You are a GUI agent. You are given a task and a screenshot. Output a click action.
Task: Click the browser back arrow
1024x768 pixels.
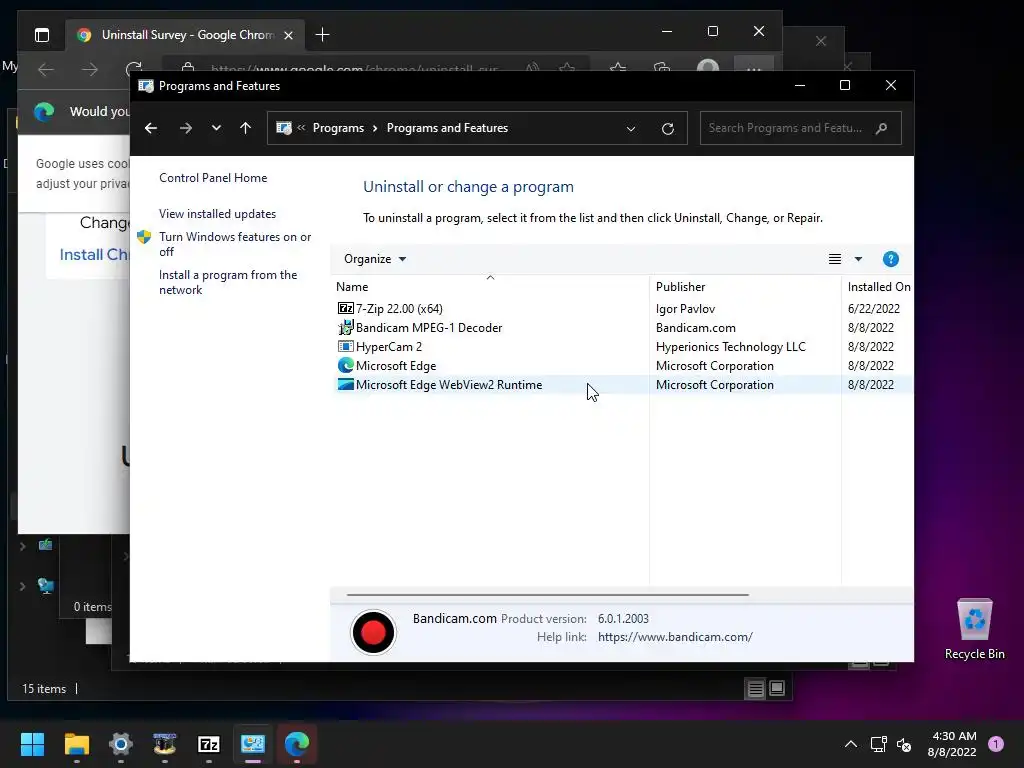[46, 69]
